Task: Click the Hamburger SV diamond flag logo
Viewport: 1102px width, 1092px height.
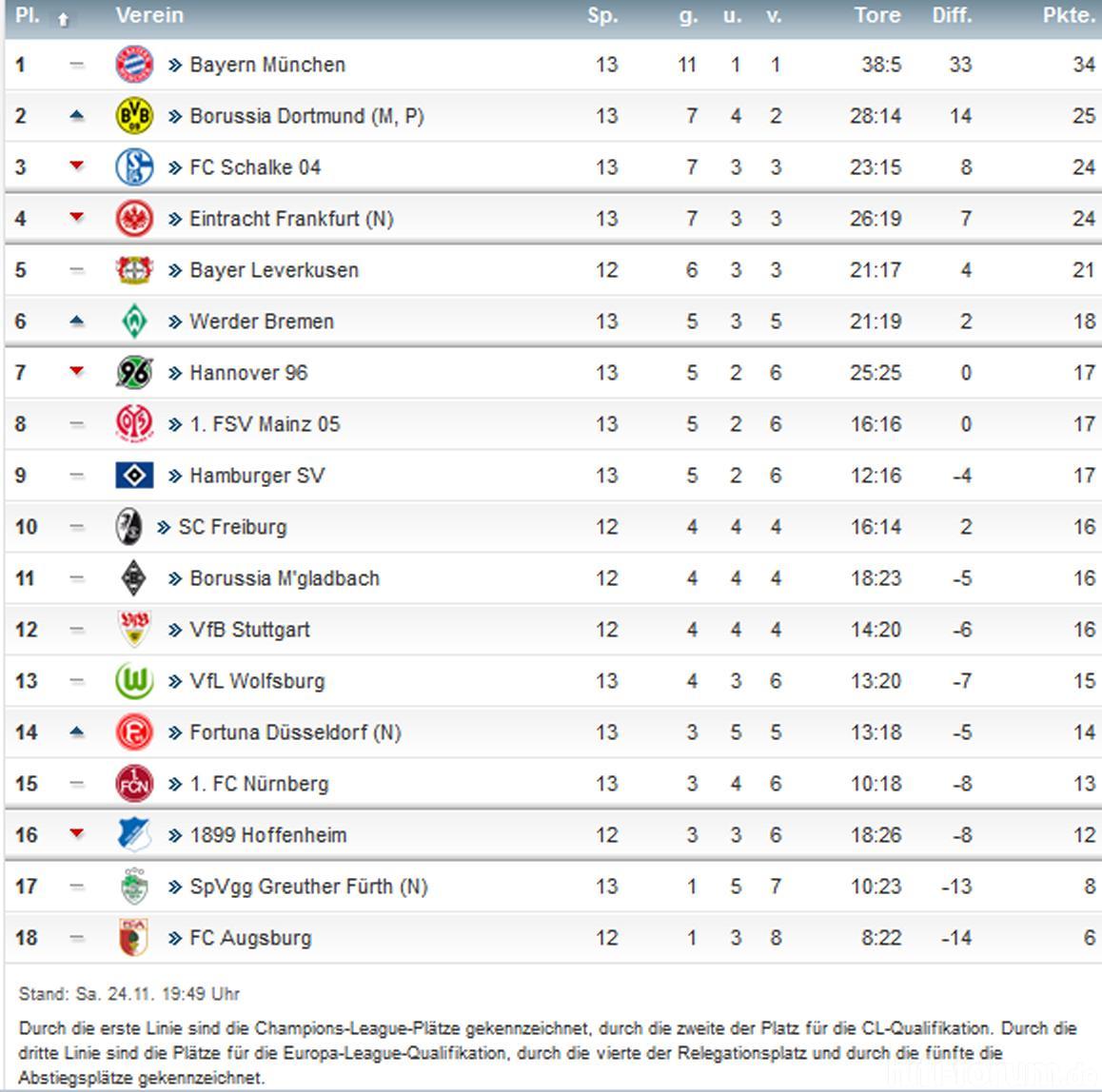Action: point(134,476)
